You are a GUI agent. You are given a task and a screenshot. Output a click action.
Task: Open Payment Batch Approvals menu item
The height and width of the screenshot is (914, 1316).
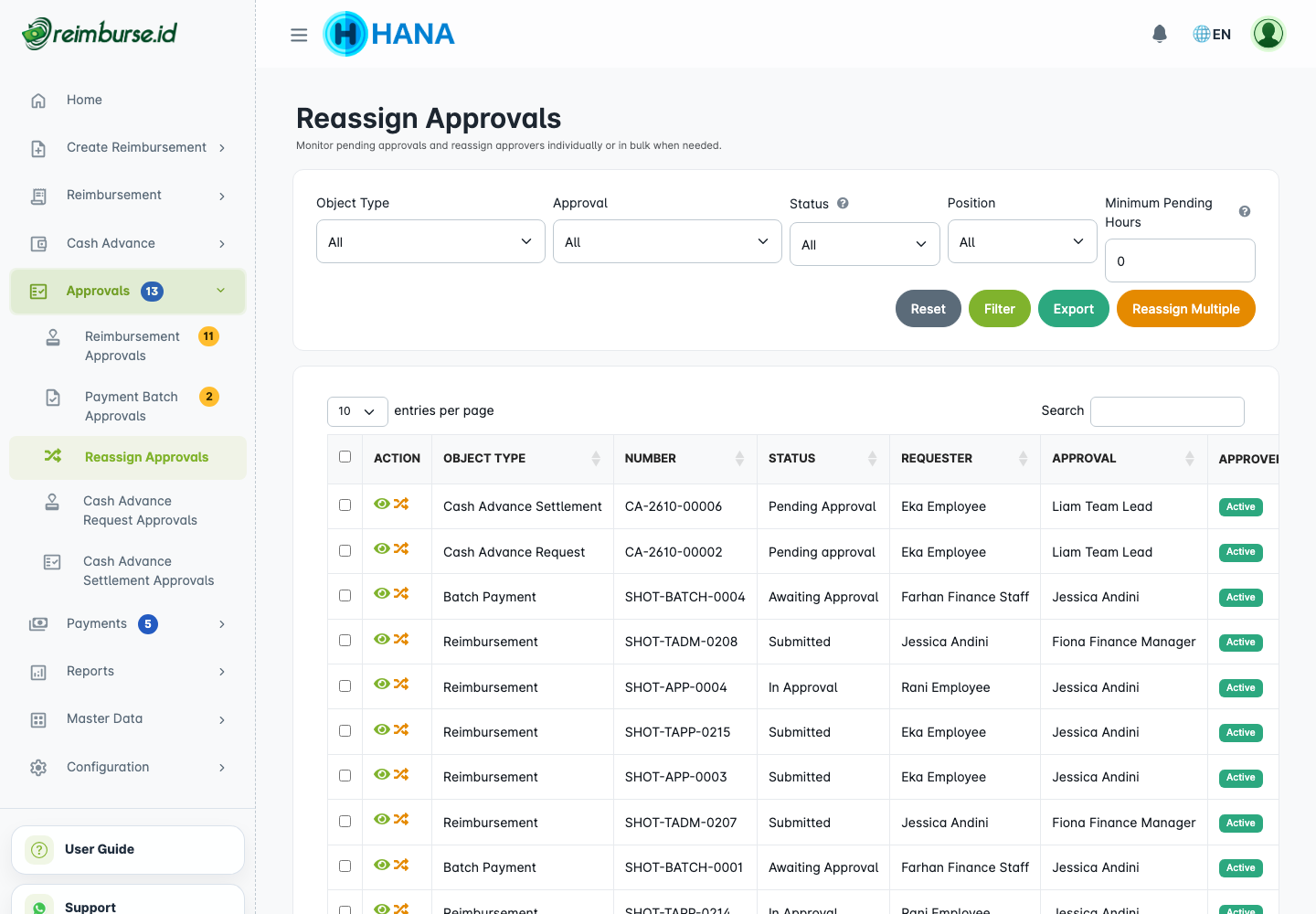(x=133, y=406)
